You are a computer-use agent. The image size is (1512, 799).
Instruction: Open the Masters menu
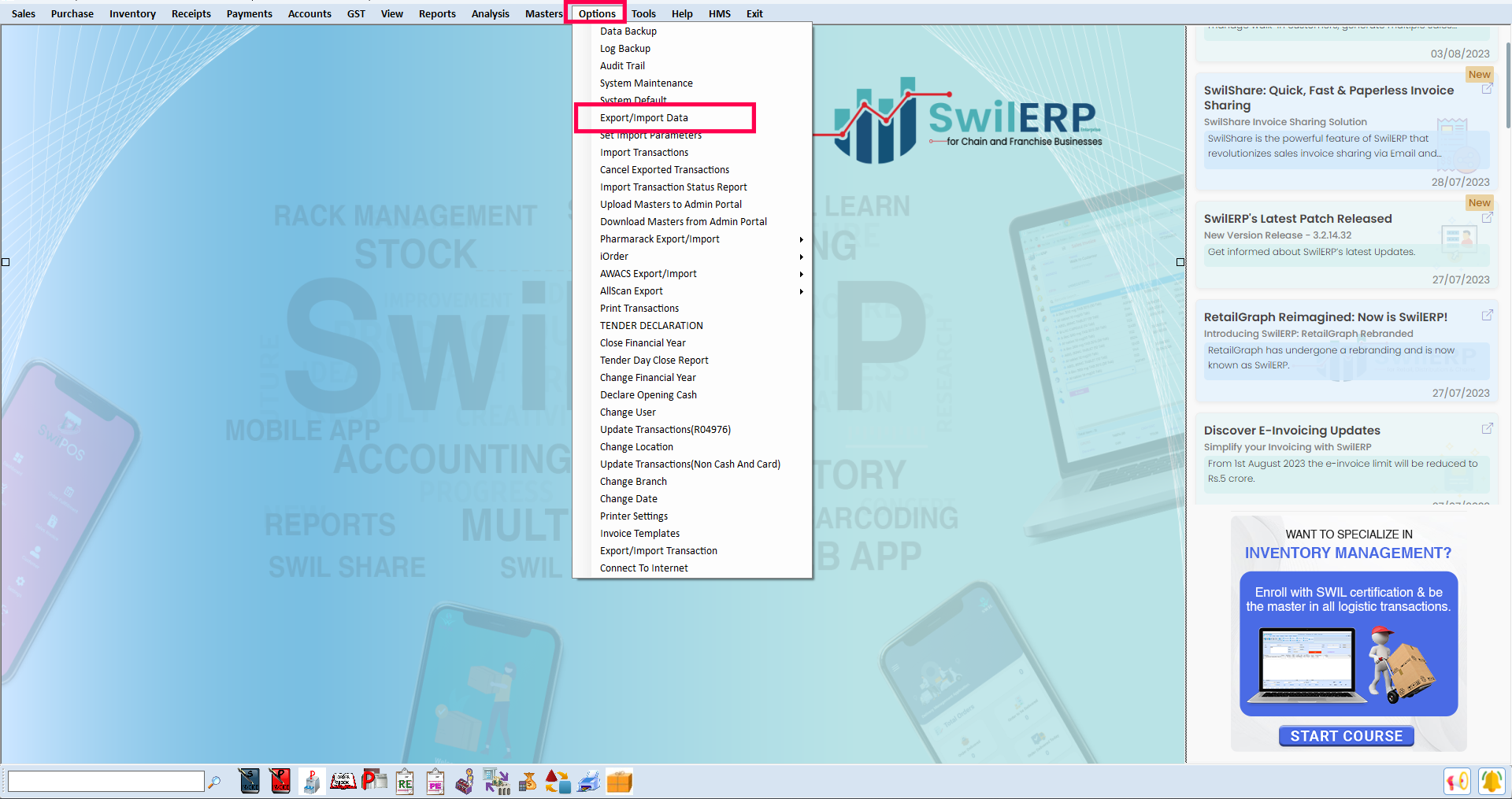[x=543, y=13]
